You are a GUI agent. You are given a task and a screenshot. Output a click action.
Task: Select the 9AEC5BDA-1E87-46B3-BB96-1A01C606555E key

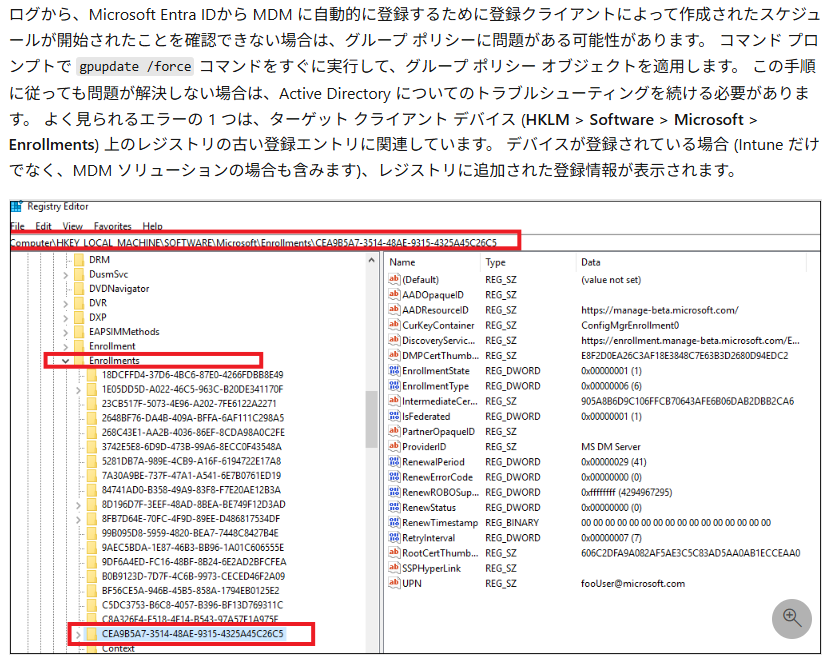pyautogui.click(x=193, y=547)
